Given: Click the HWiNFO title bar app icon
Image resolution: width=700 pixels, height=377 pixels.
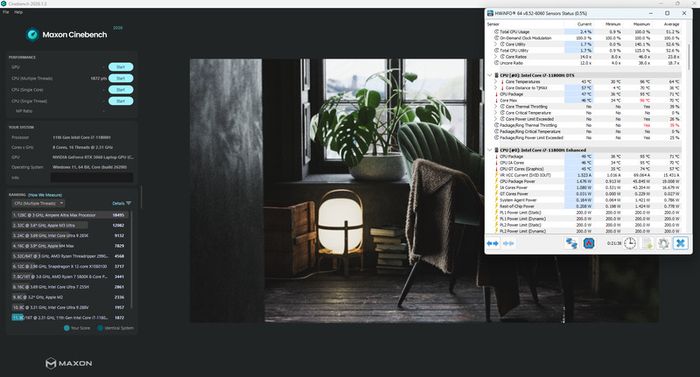Looking at the screenshot, I should point(490,13).
